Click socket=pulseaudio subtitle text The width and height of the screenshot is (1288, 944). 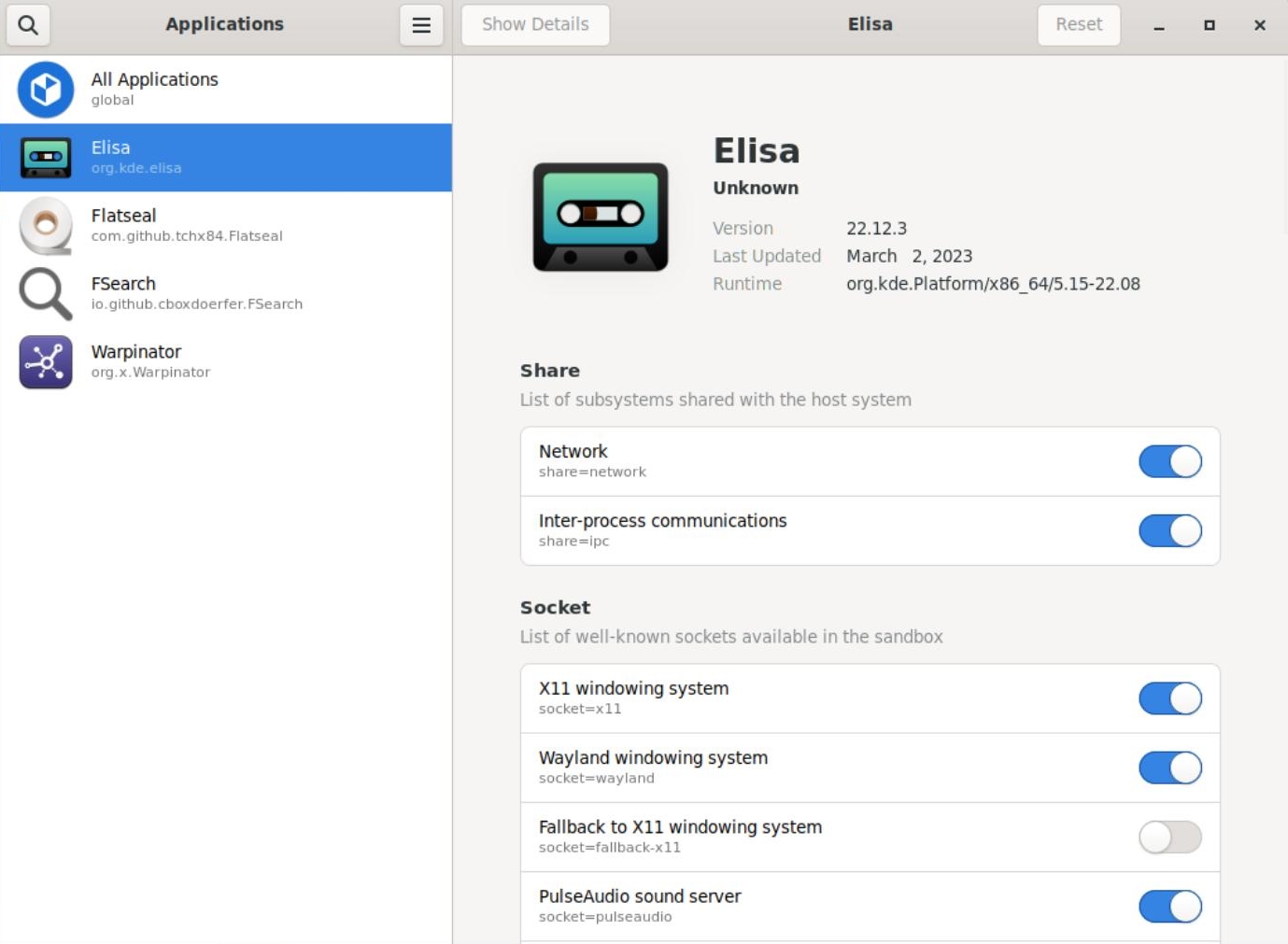coord(605,917)
